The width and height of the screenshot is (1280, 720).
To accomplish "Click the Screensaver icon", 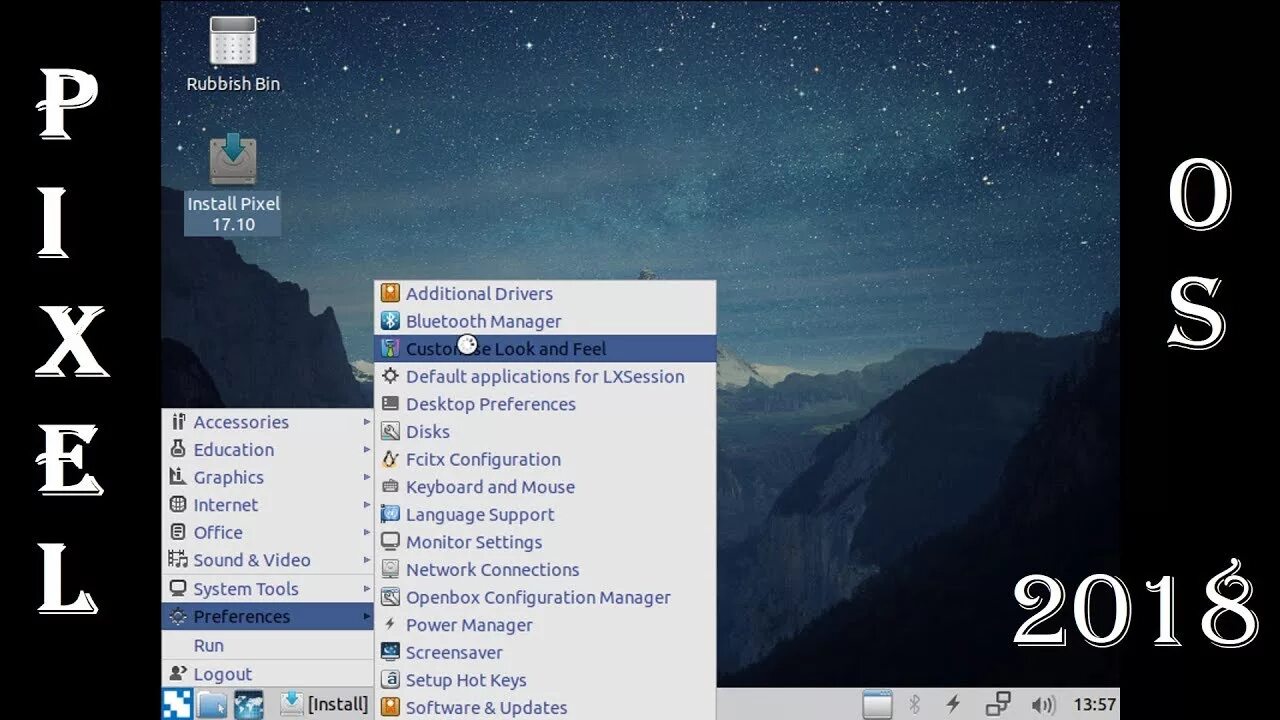I will tap(390, 652).
